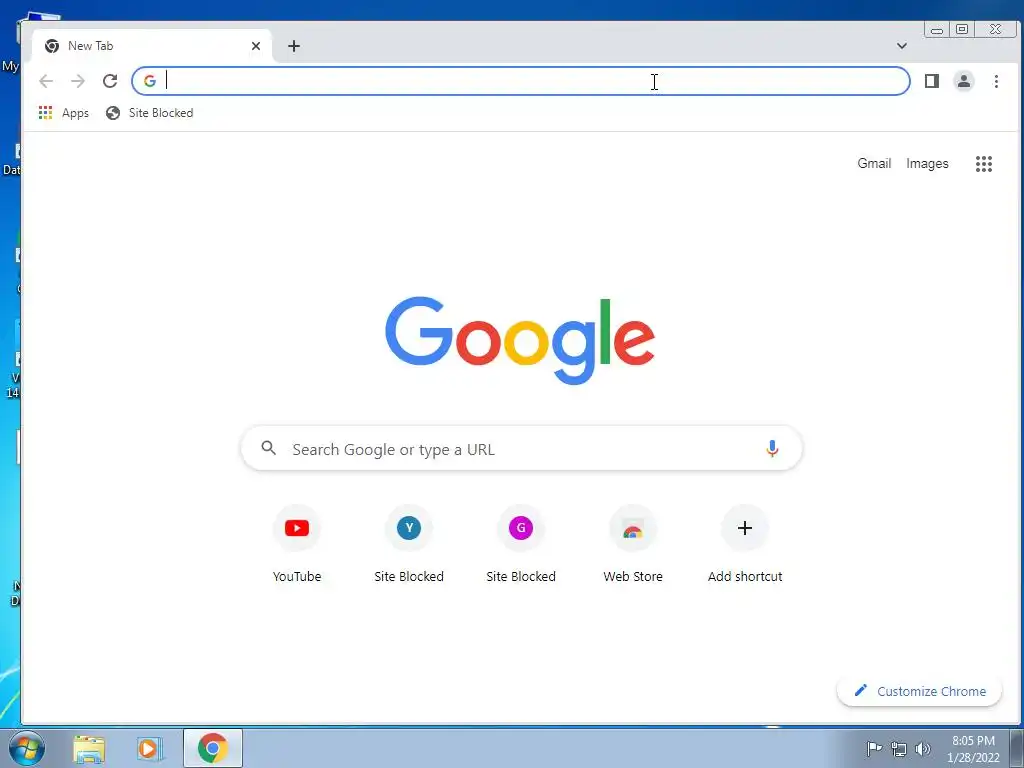
Task: Open the volume speaker tray icon
Action: (x=922, y=749)
